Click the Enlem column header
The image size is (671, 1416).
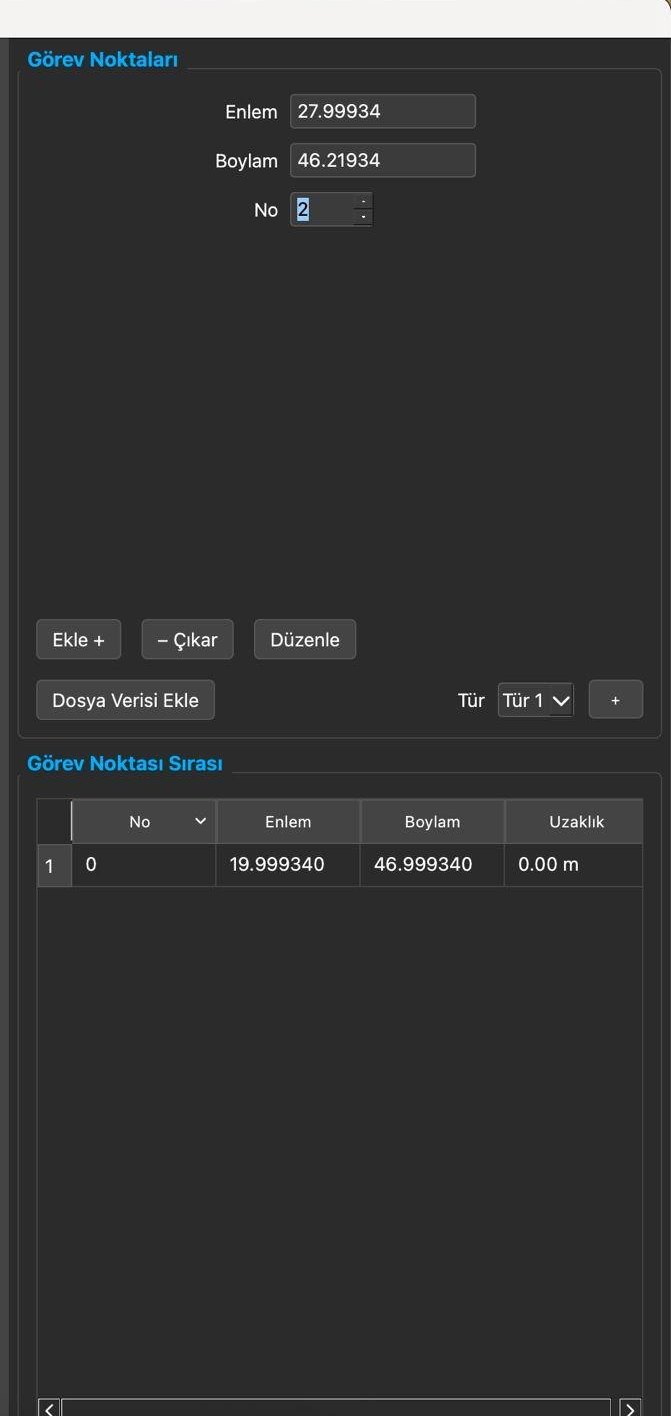click(x=288, y=821)
